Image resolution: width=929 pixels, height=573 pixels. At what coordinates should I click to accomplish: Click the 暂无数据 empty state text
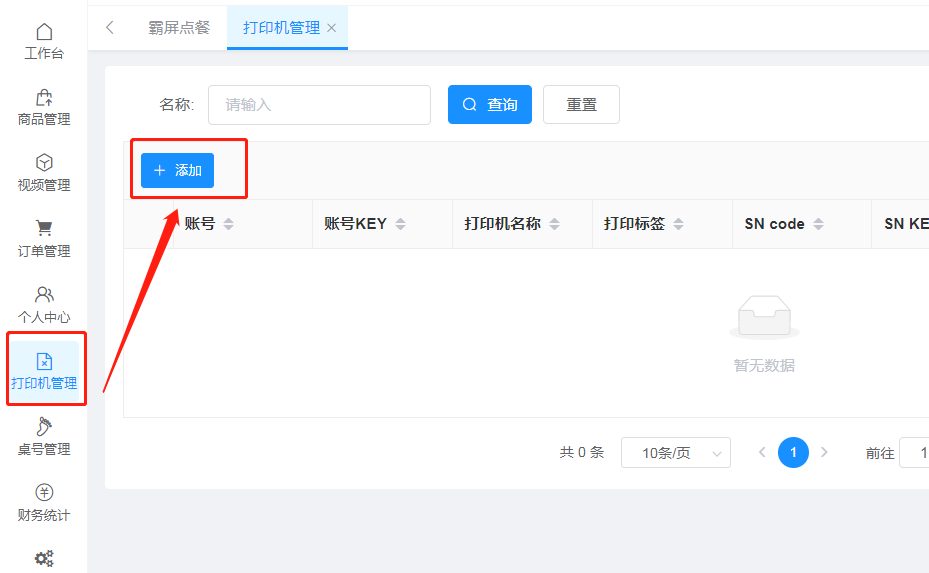[x=764, y=366]
